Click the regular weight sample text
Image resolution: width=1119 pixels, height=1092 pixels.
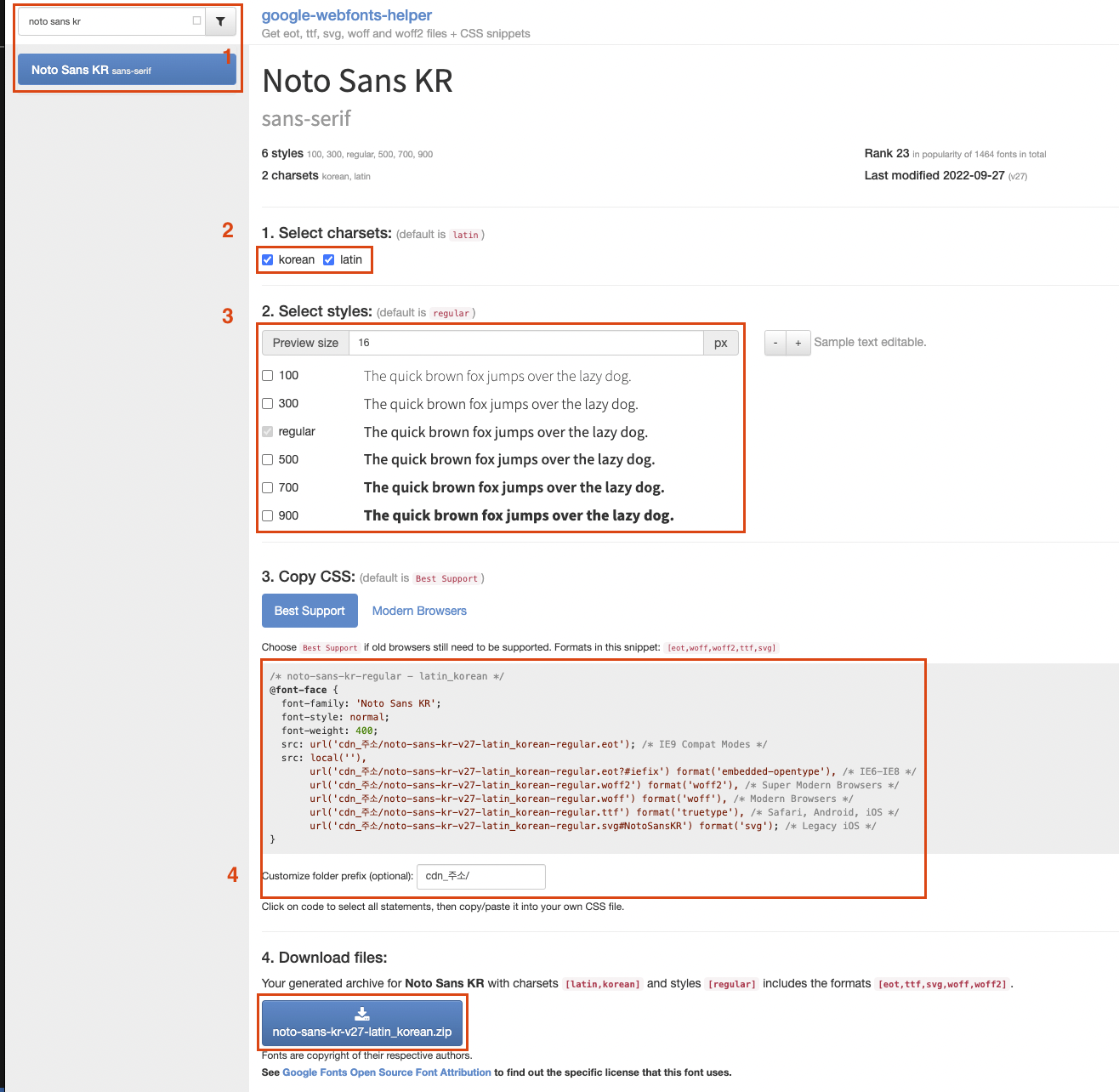506,432
